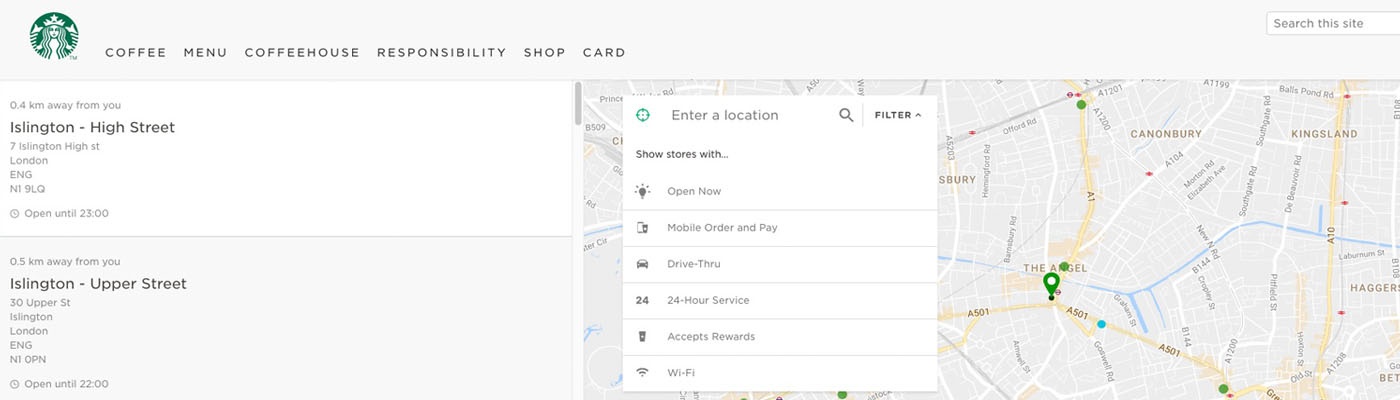The image size is (1400, 400).
Task: Toggle the Open Now filter
Action: pyautogui.click(x=780, y=191)
